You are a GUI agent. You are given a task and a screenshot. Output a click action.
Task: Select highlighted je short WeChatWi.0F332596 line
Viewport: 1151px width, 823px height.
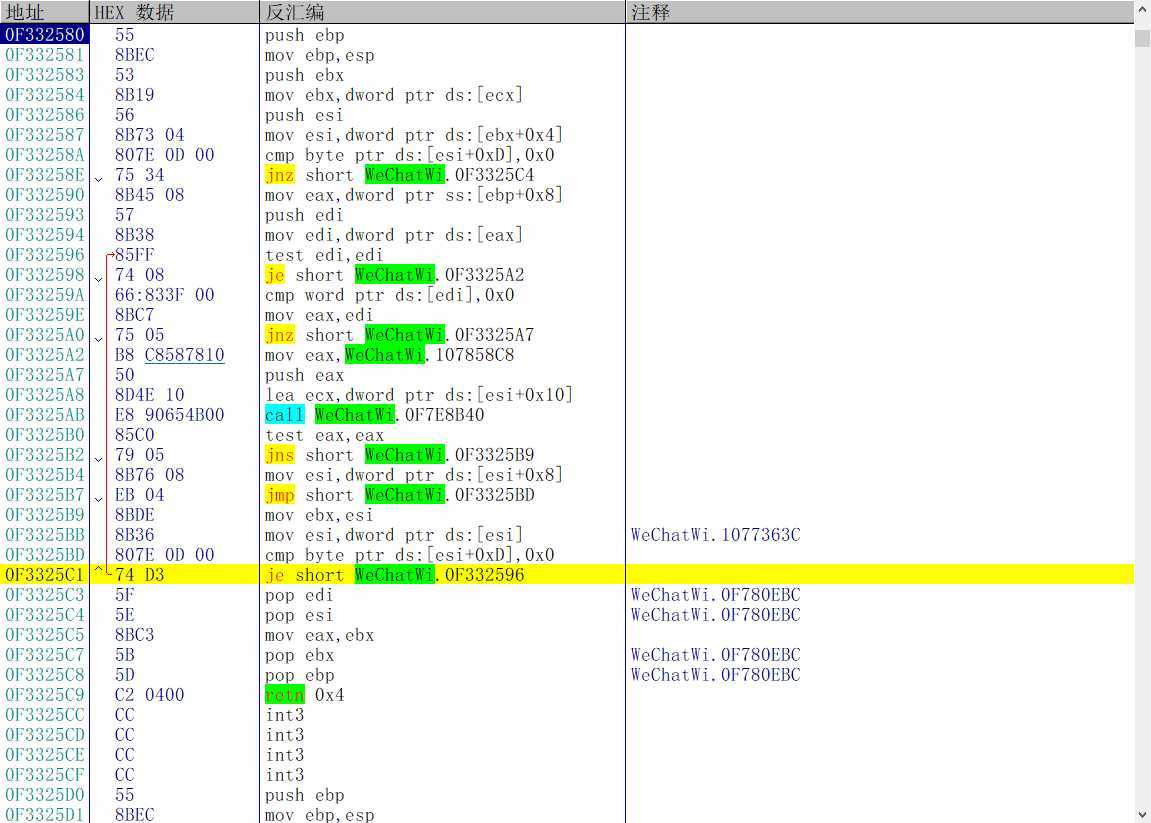tap(567, 575)
